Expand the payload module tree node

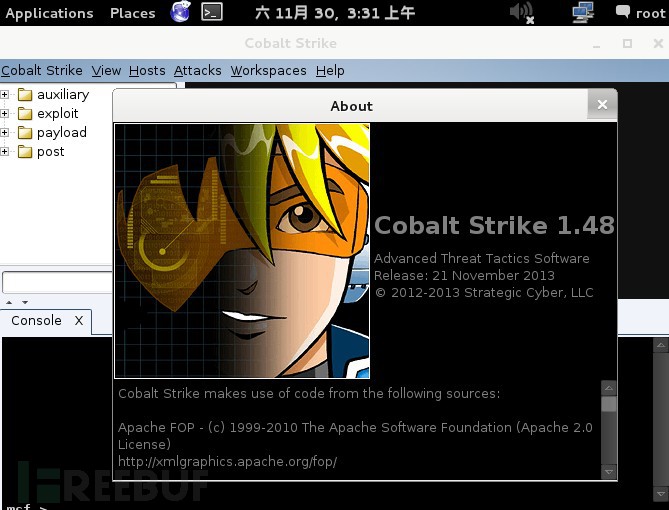coord(5,132)
